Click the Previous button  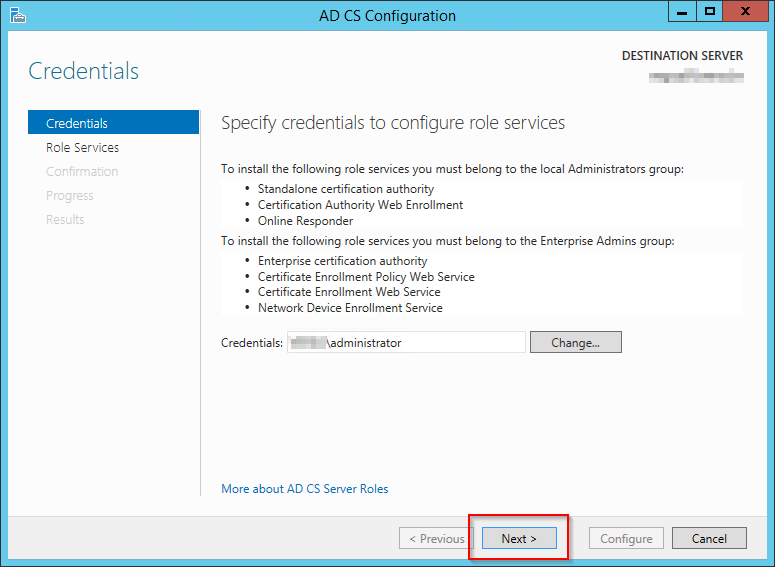pyautogui.click(x=436, y=538)
